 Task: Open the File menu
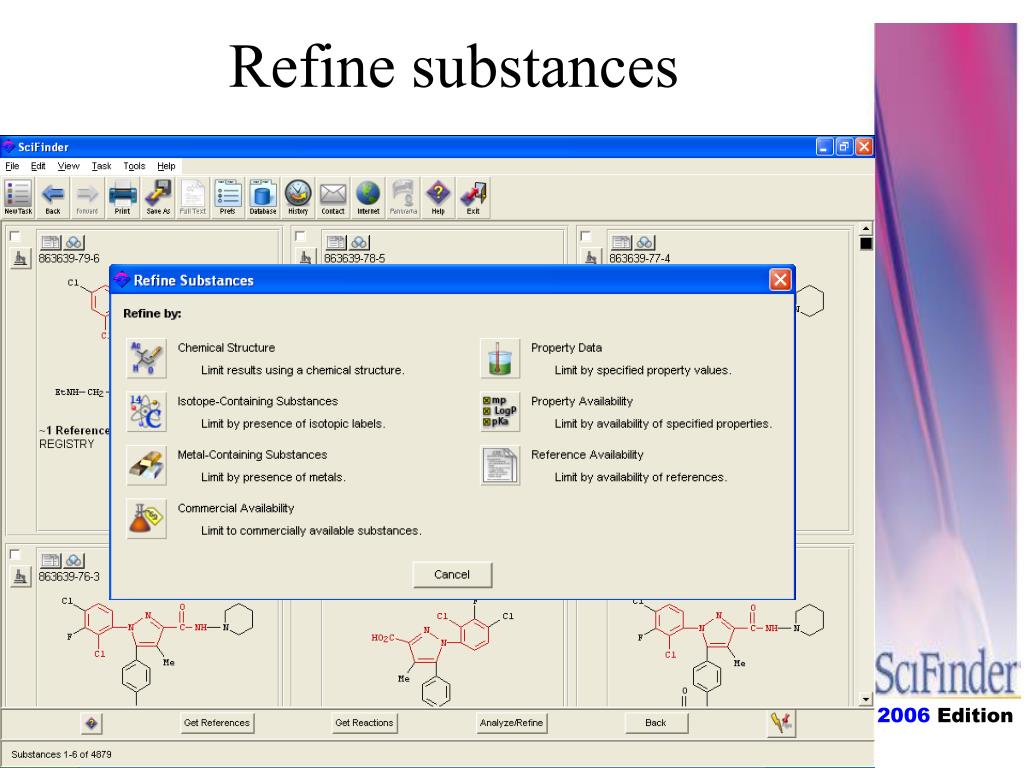point(12,166)
